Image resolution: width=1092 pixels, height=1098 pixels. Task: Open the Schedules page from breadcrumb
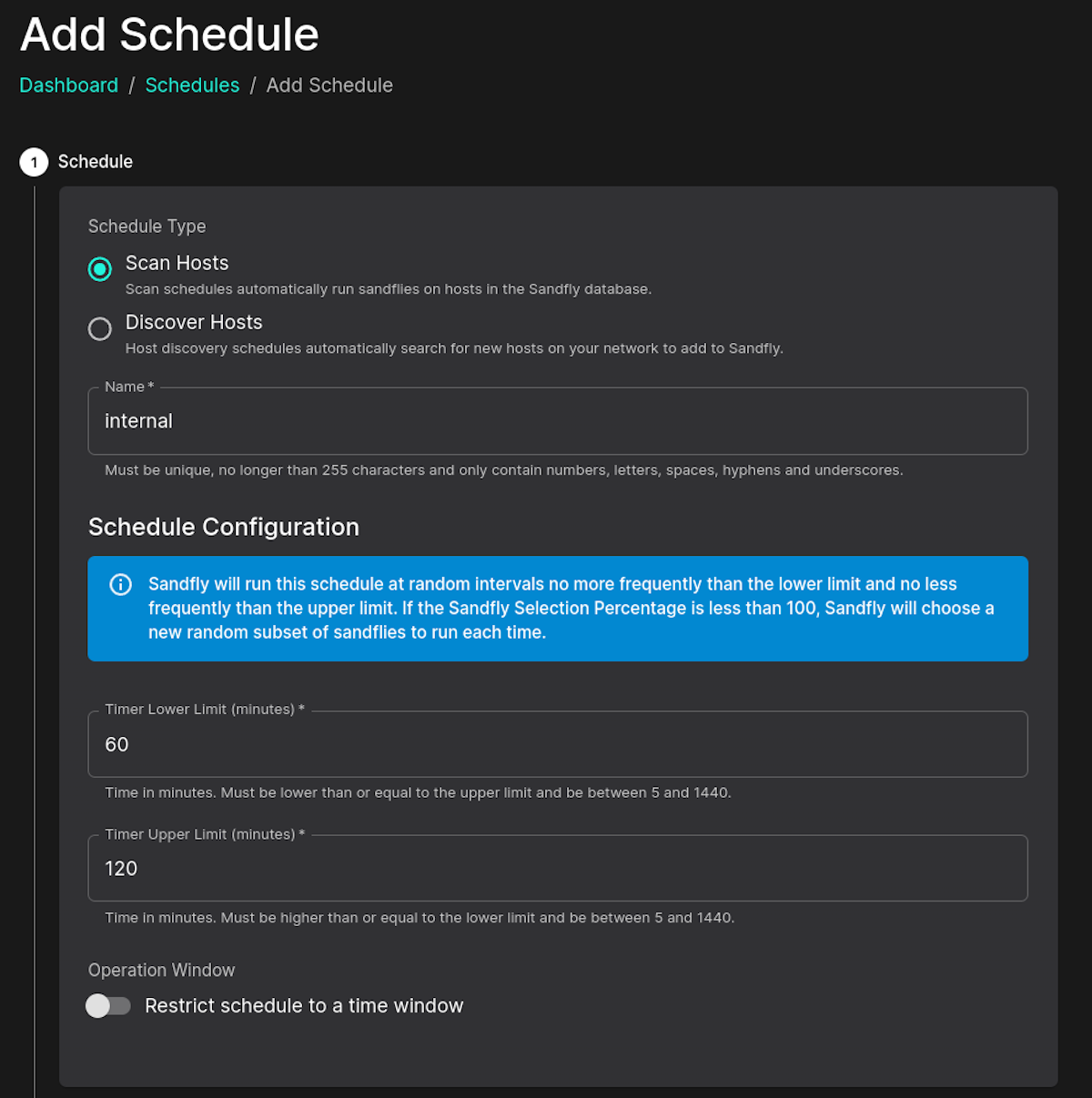coord(192,85)
